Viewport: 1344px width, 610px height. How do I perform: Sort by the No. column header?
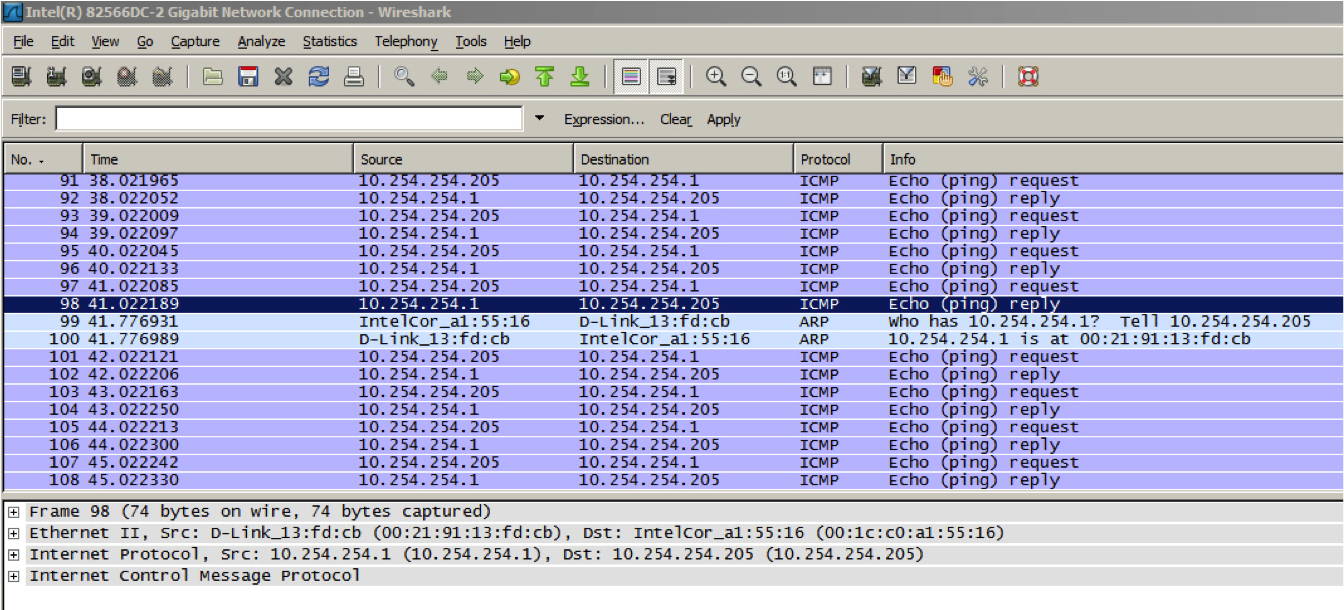click(42, 159)
